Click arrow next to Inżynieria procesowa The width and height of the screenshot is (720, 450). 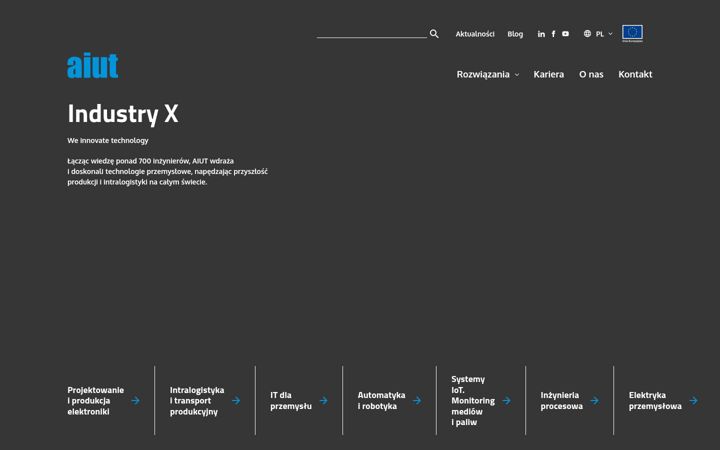595,401
